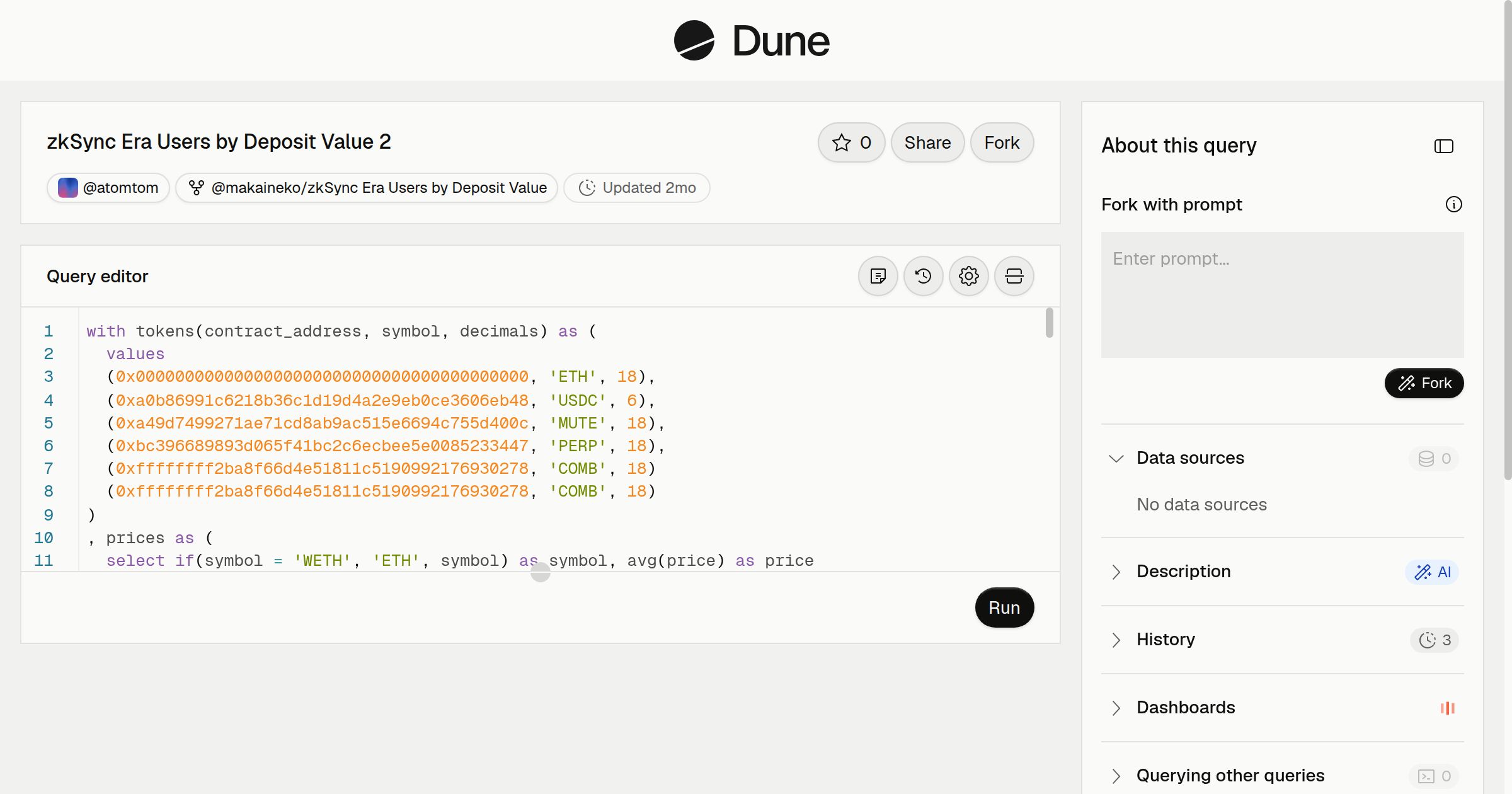Click the collapse editor layout icon

click(x=1014, y=276)
